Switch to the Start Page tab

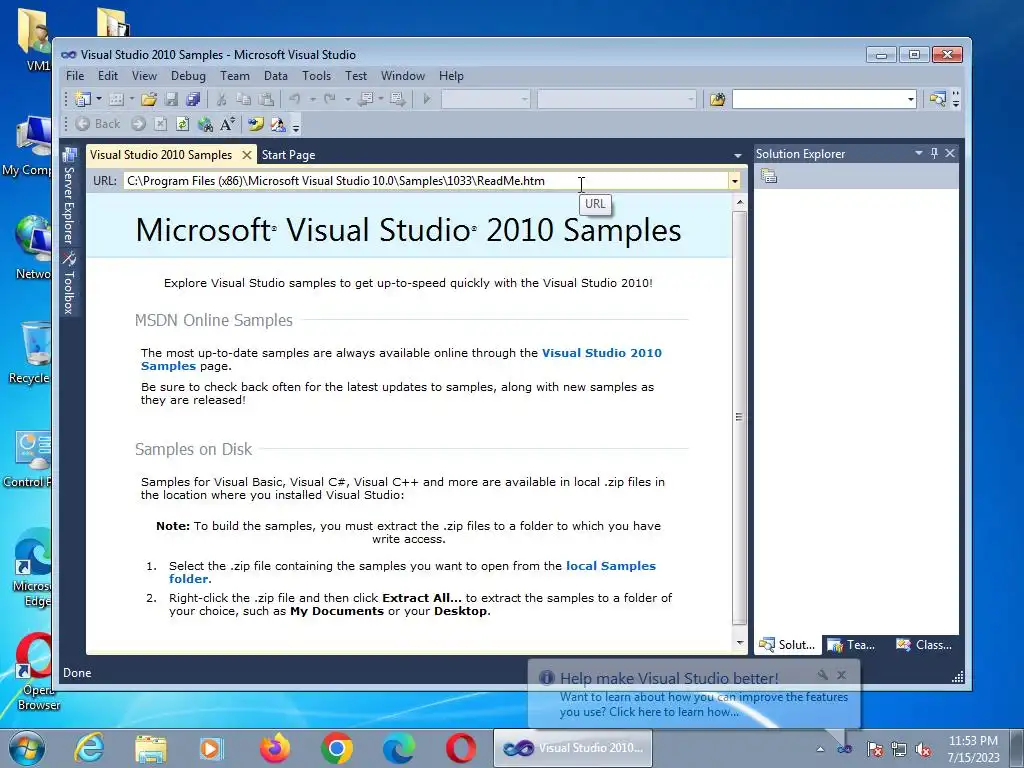click(x=289, y=155)
